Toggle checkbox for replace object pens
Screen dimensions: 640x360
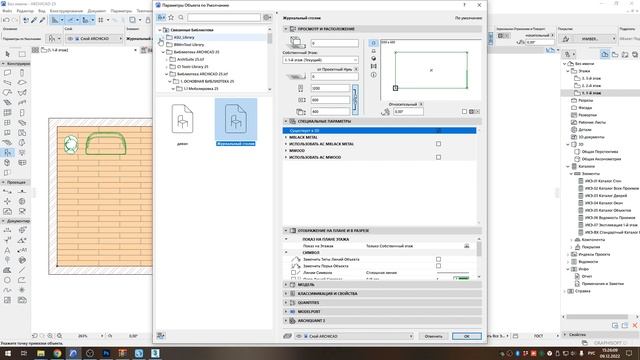[x=438, y=266]
